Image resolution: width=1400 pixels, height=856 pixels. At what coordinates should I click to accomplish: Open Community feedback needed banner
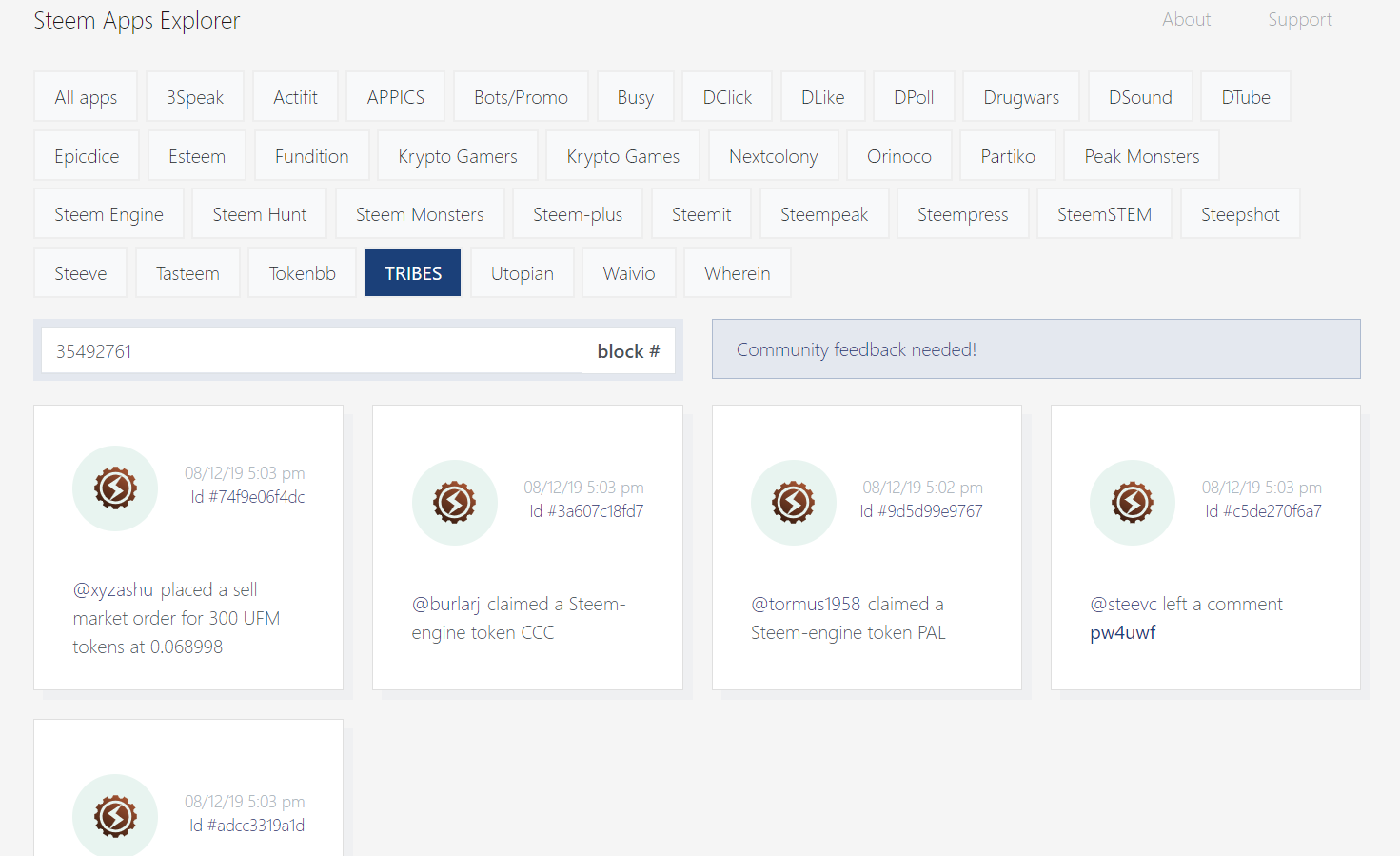pos(1035,349)
